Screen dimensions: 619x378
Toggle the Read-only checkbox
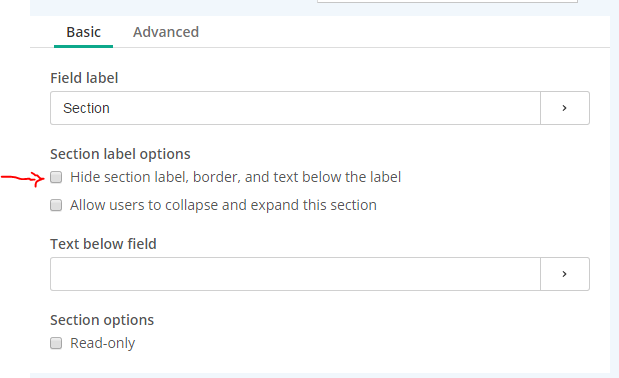coord(56,343)
